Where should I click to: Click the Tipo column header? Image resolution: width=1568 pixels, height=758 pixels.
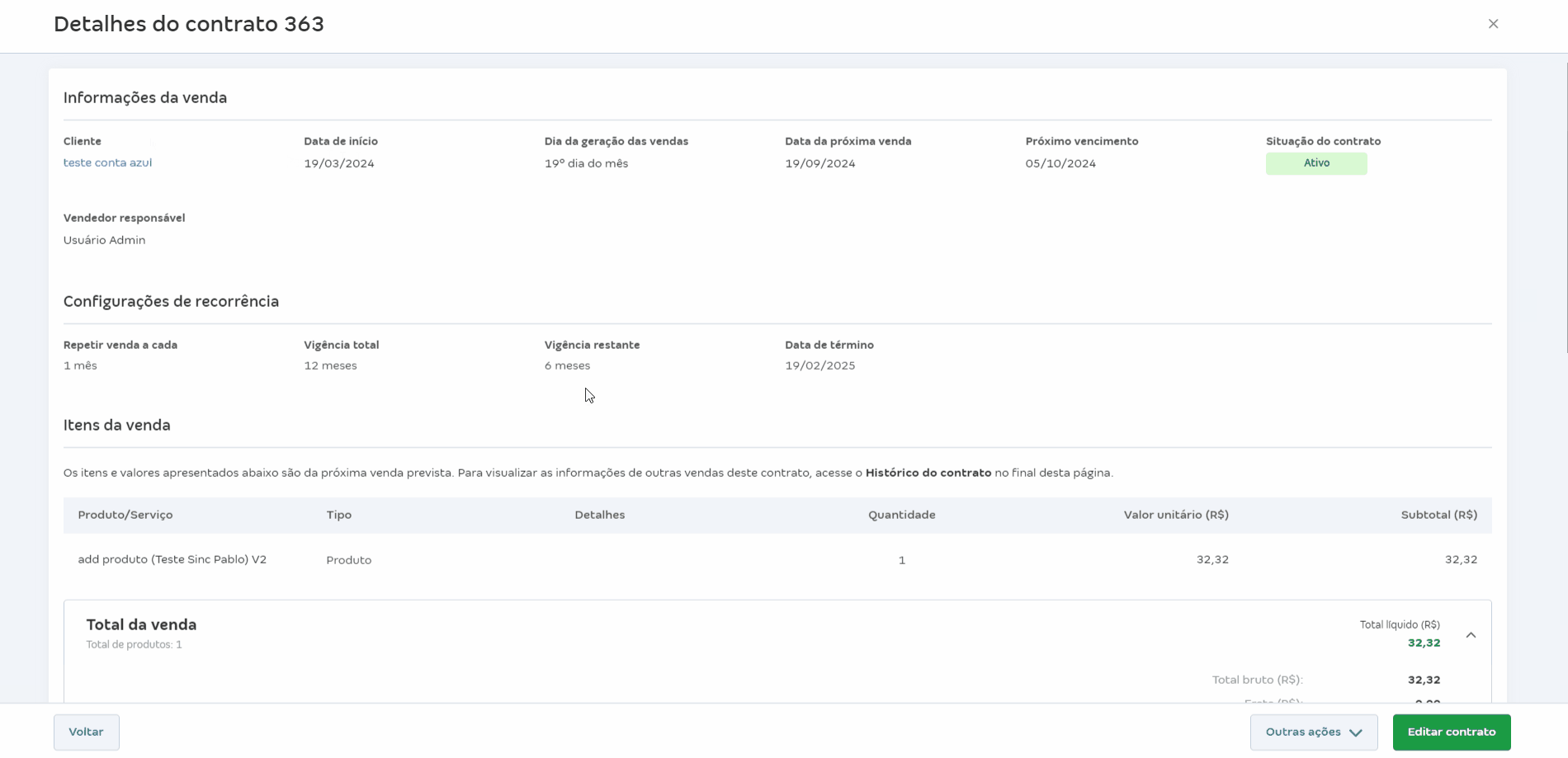[338, 516]
